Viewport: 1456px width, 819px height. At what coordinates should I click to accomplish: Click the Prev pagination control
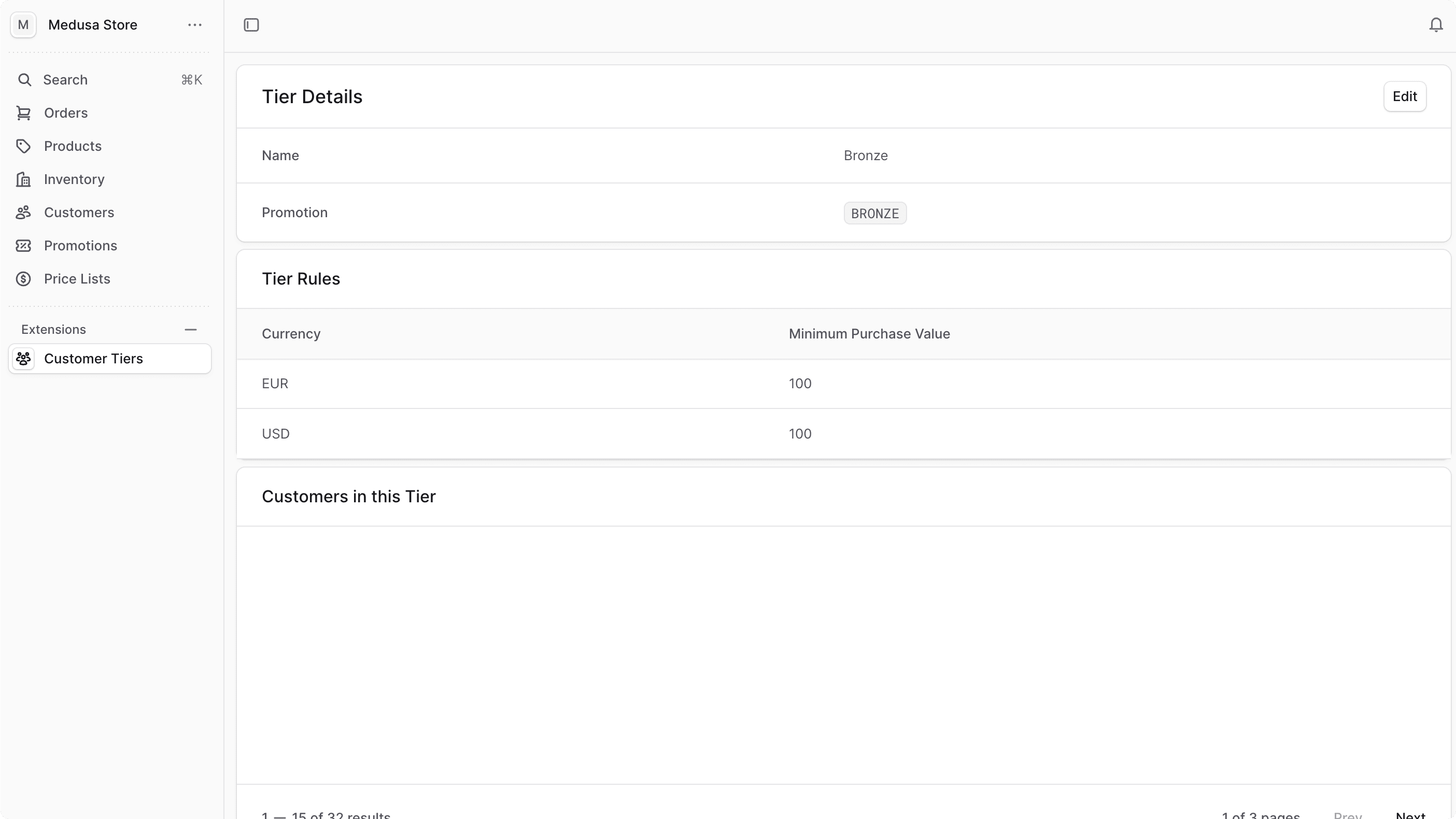pyautogui.click(x=1349, y=814)
